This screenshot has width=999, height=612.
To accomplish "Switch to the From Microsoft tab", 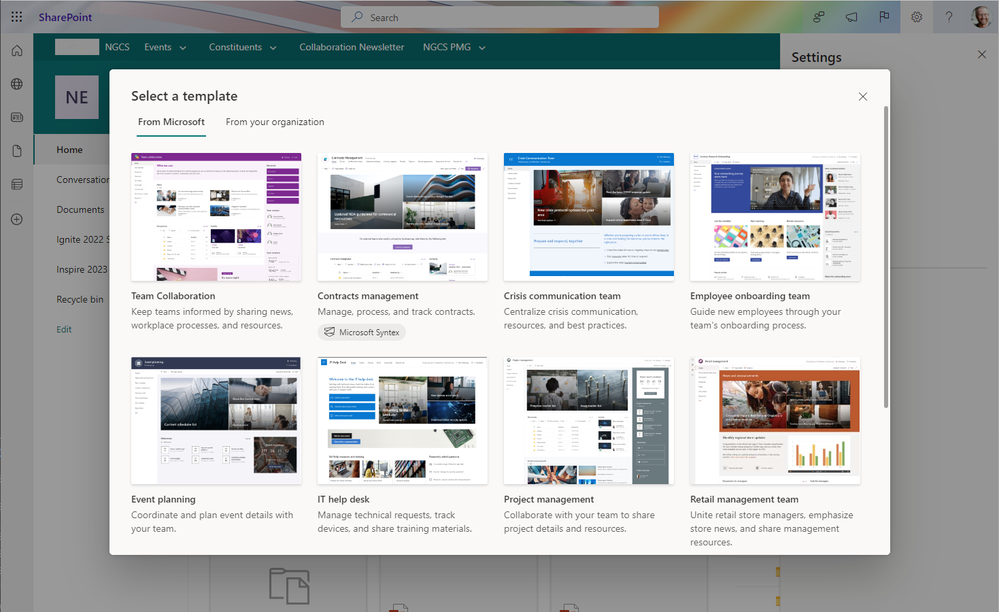I will [171, 122].
